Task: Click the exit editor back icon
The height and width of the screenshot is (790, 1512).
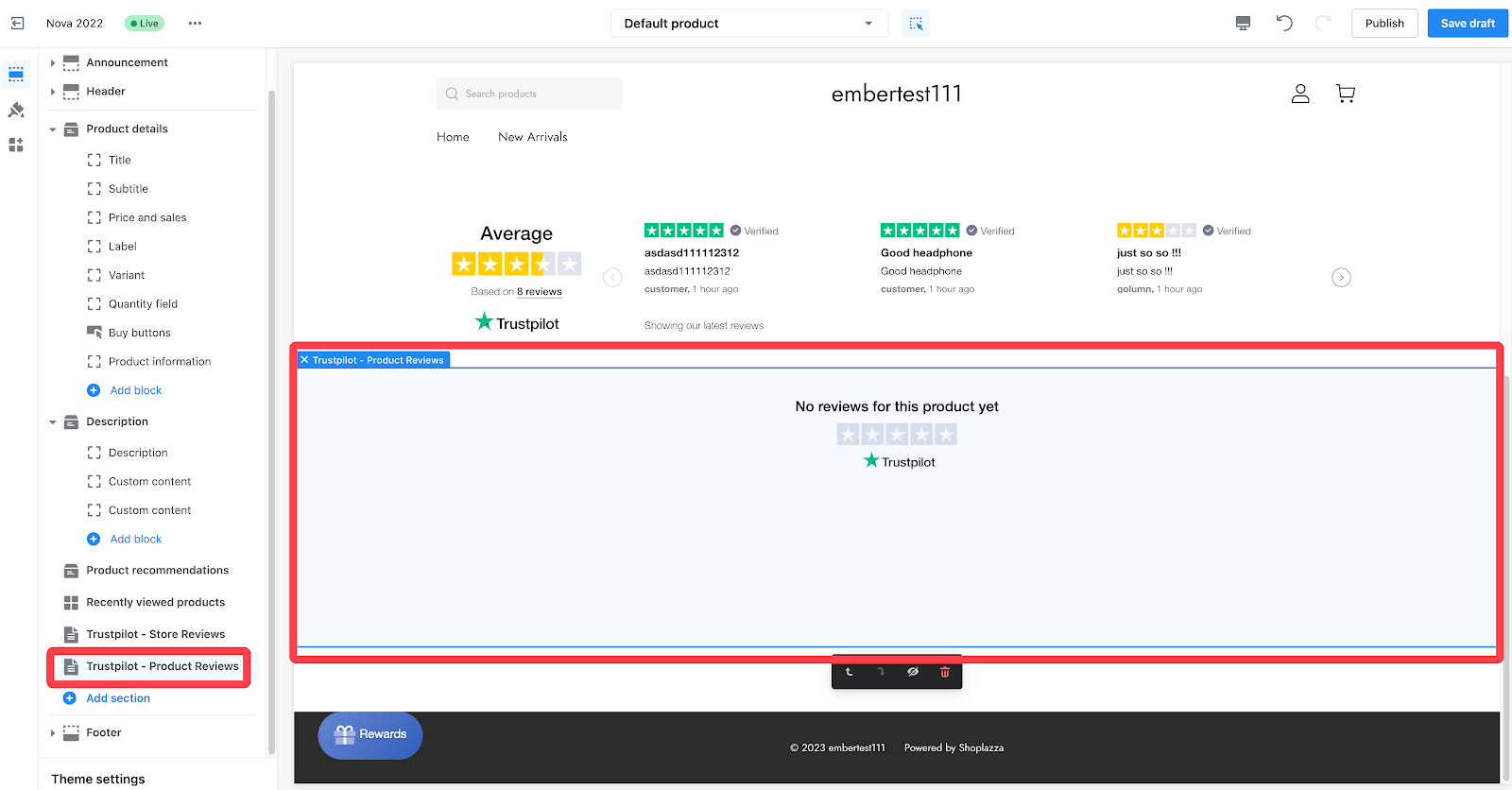Action: pos(17,24)
